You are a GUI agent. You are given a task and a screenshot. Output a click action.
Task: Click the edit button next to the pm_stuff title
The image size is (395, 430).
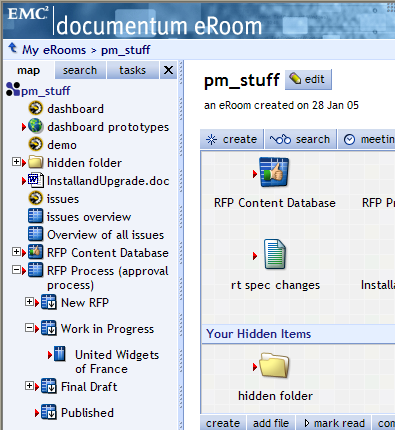pos(308,80)
